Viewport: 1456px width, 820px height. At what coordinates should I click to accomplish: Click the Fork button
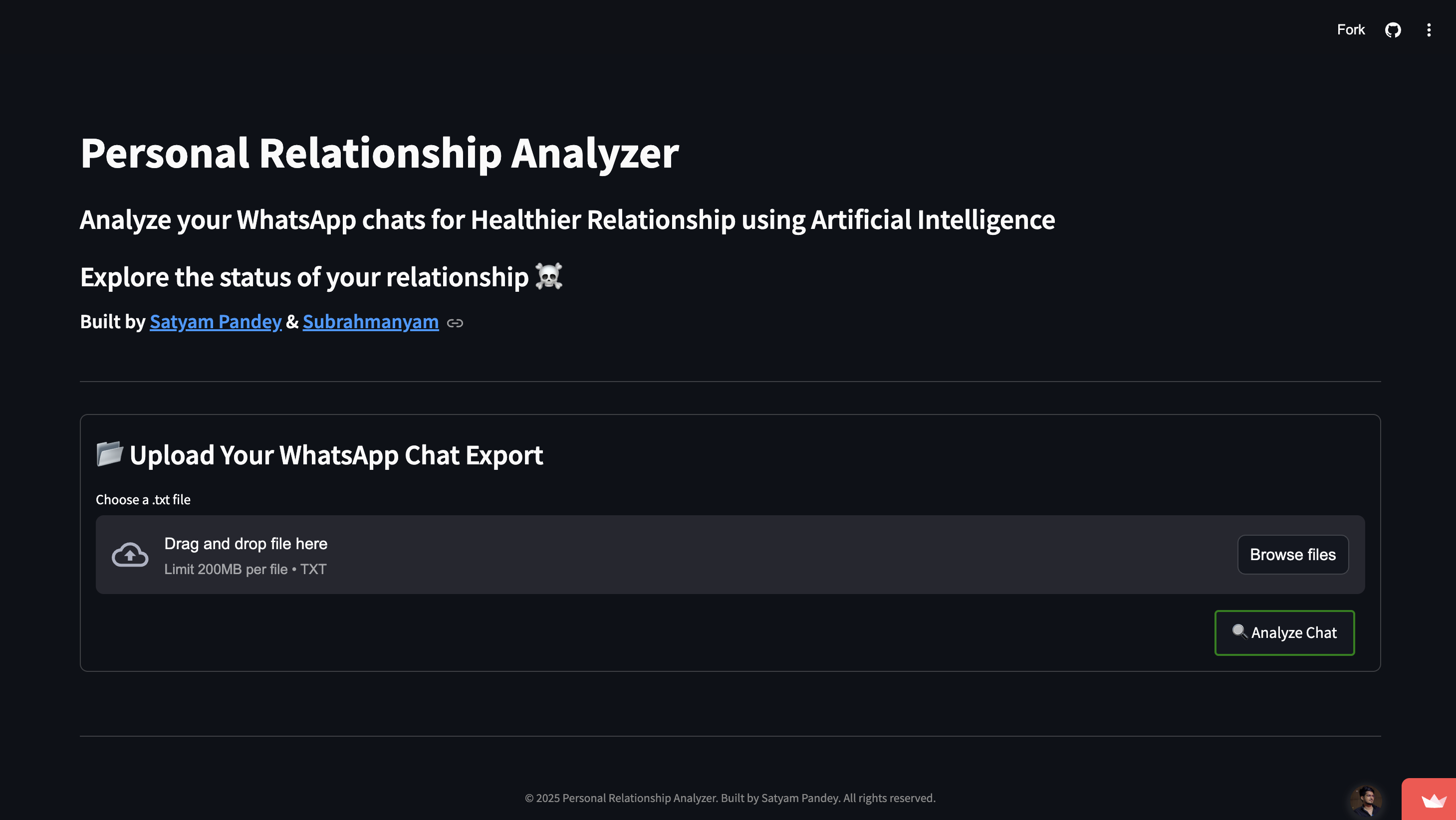[x=1350, y=30]
